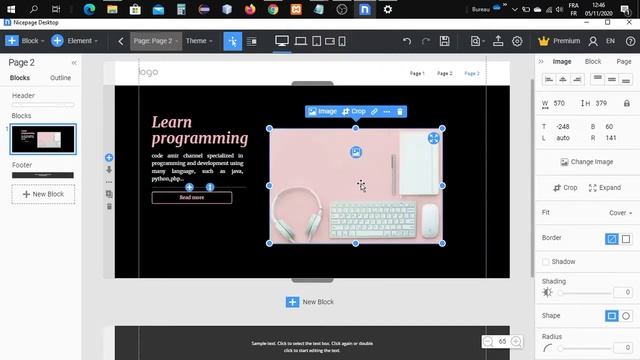Select the no-border option

point(611,239)
